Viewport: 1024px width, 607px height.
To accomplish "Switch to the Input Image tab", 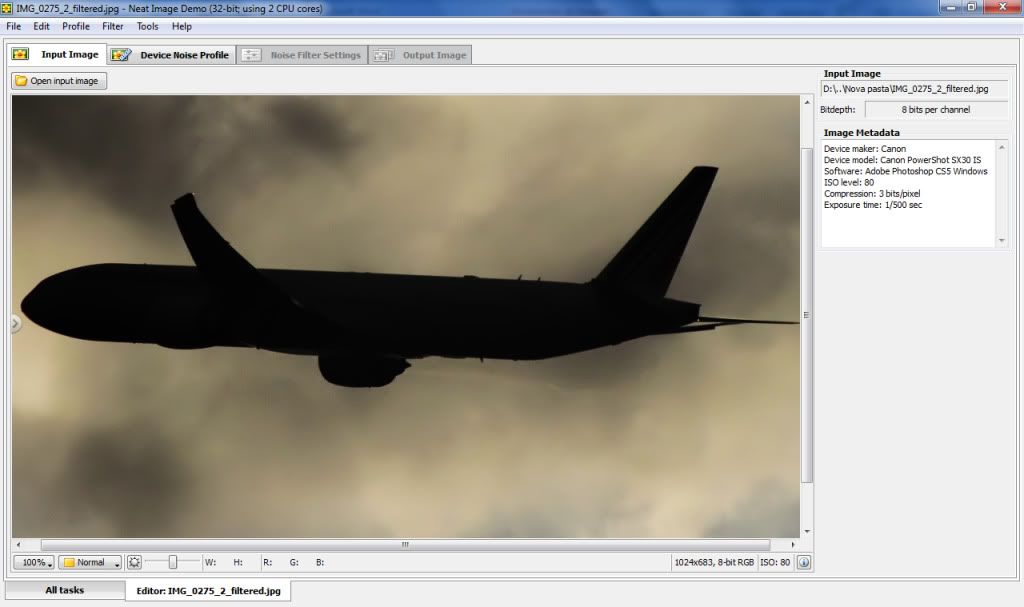I will pyautogui.click(x=56, y=54).
